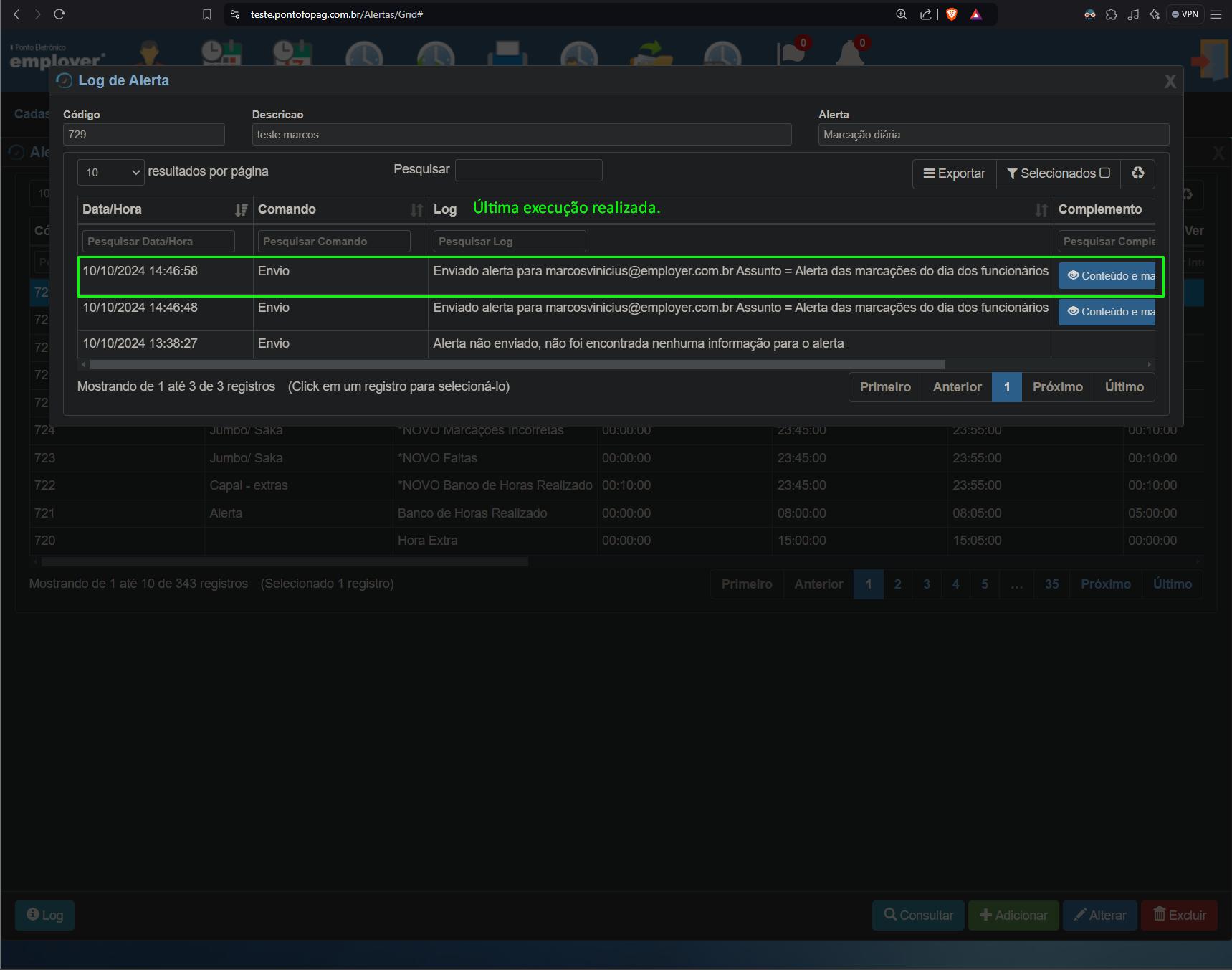Open the browser bookmark icon
Screen dimensions: 1232x970
207,14
